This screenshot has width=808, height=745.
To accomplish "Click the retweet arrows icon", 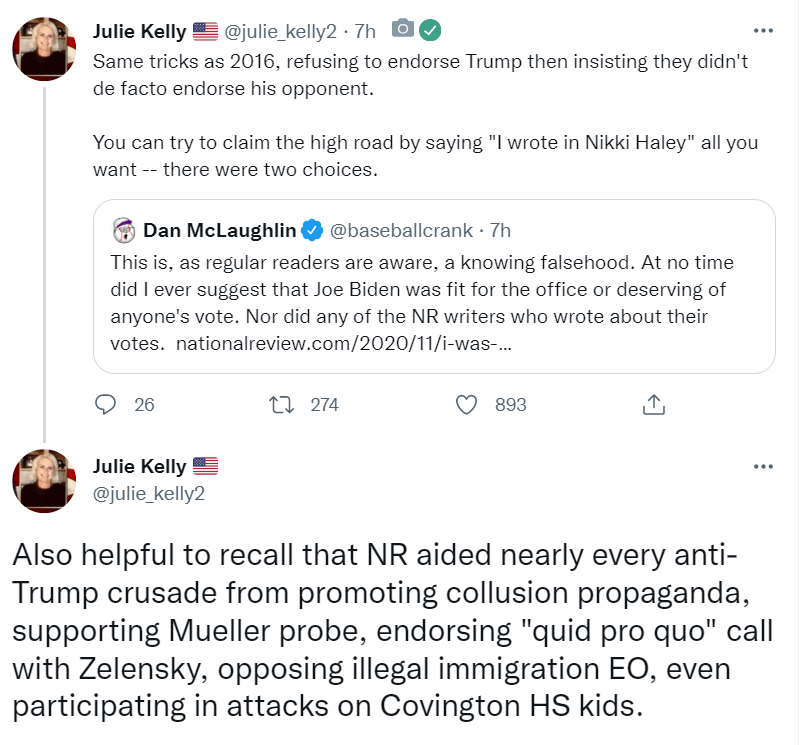I will tap(283, 404).
